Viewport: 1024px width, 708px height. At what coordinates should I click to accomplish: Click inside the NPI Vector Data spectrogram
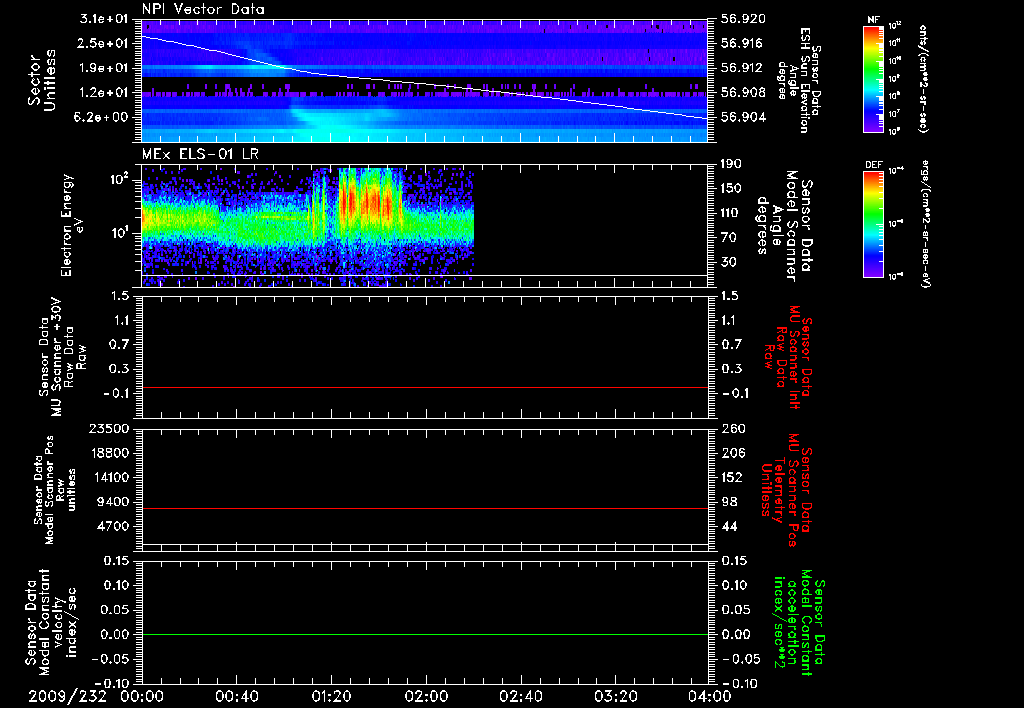click(424, 80)
